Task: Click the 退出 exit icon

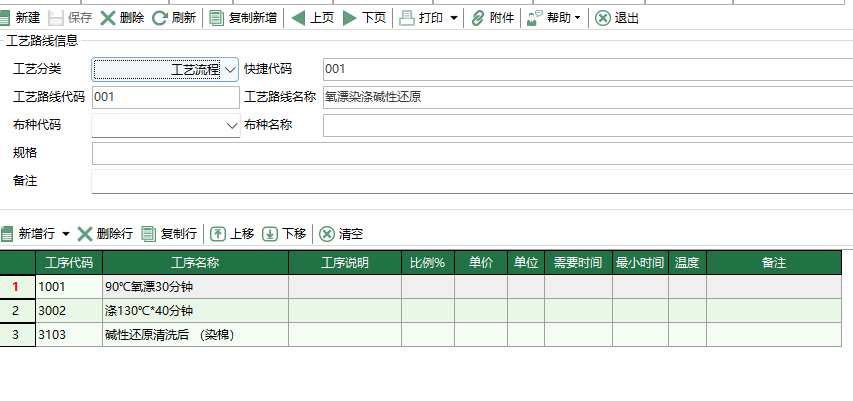Action: click(x=602, y=18)
